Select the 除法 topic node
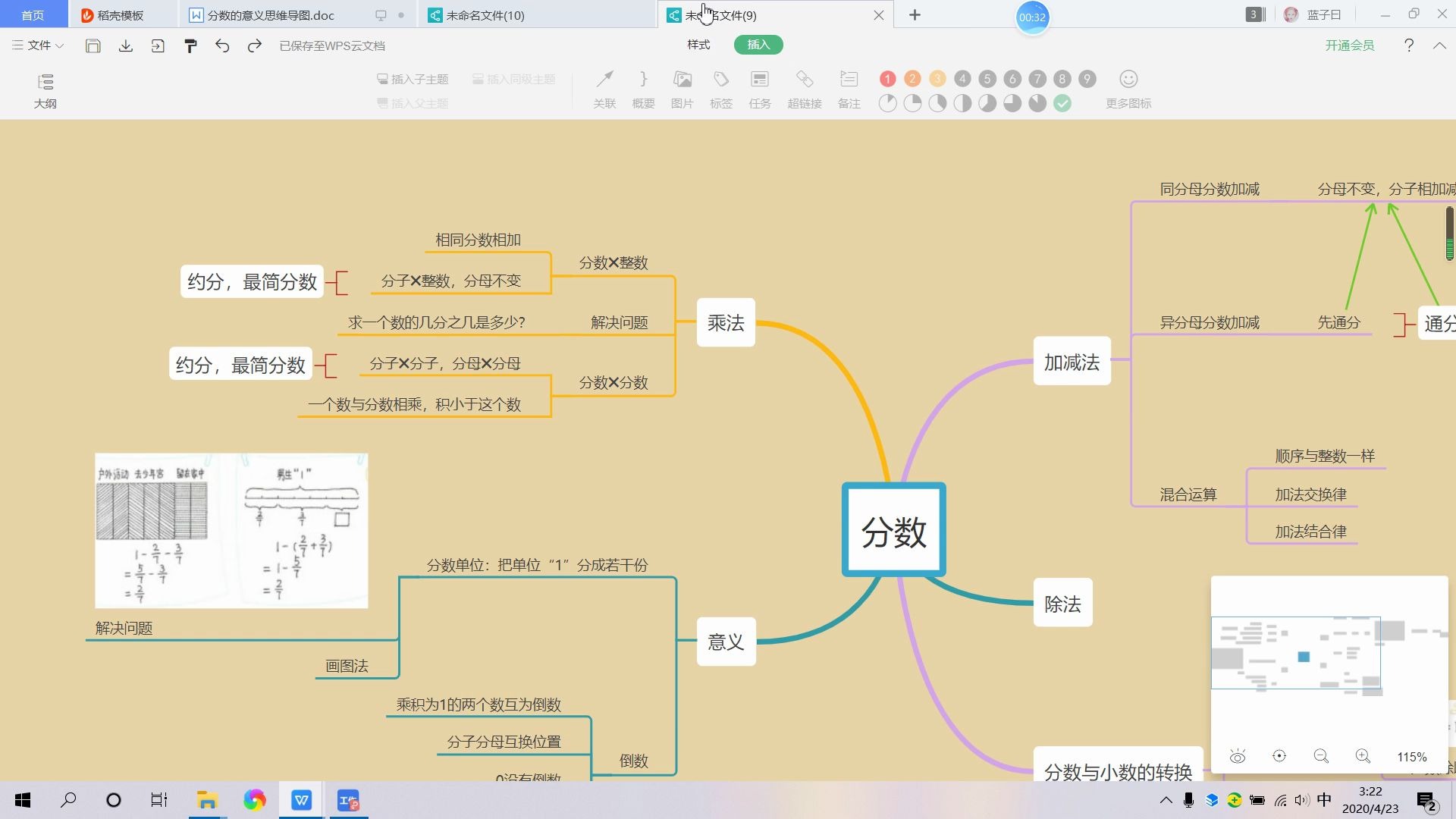 pyautogui.click(x=1062, y=604)
